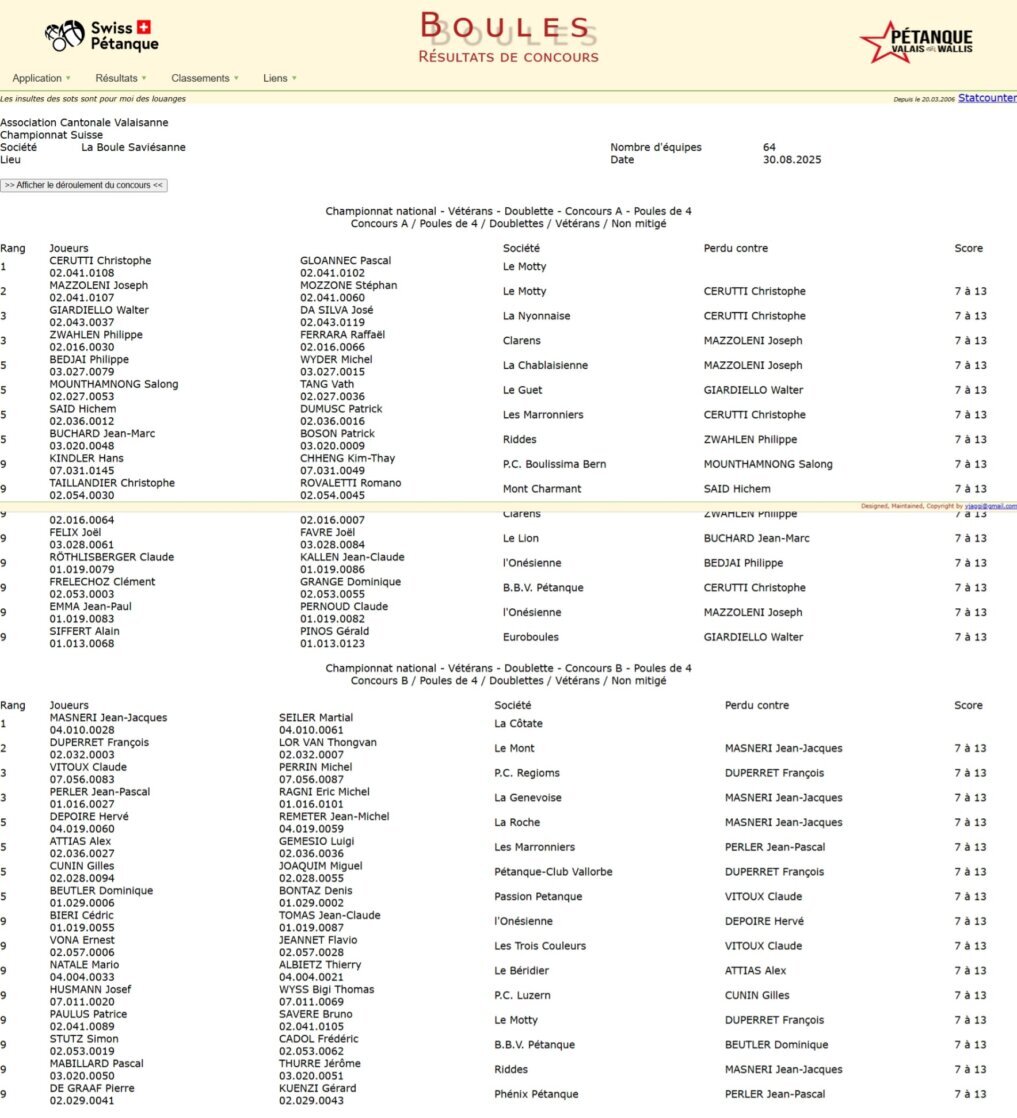This screenshot has width=1017, height=1118.
Task: Follow the Statcounter link
Action: pos(987,98)
